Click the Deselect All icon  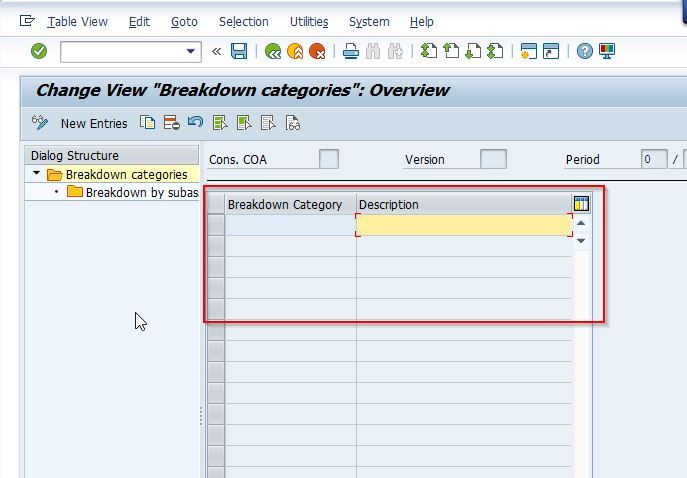268,123
